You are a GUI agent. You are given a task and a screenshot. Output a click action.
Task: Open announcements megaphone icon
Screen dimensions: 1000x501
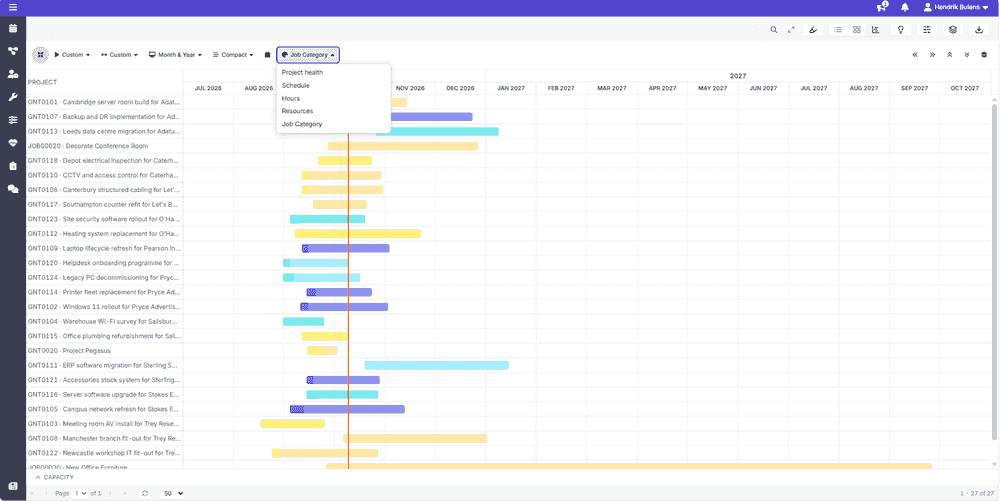point(882,7)
